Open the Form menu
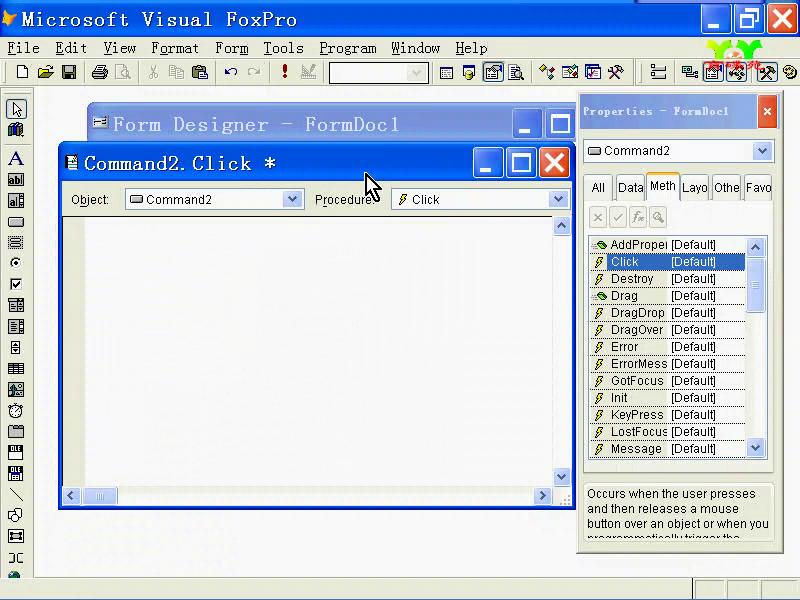Screen dimensions: 800x600 [232, 48]
